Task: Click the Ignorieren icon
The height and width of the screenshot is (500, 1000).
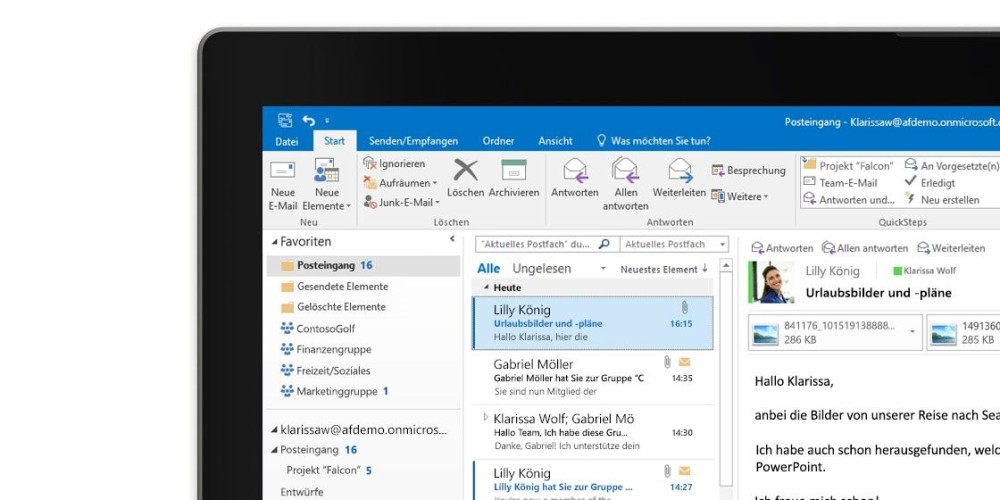Action: coord(370,163)
